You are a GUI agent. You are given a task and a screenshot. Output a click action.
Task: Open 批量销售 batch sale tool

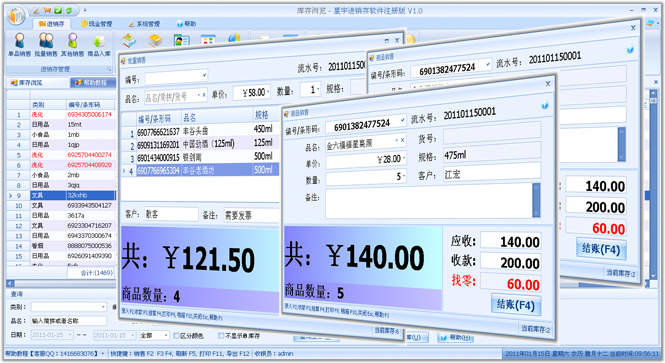click(46, 45)
